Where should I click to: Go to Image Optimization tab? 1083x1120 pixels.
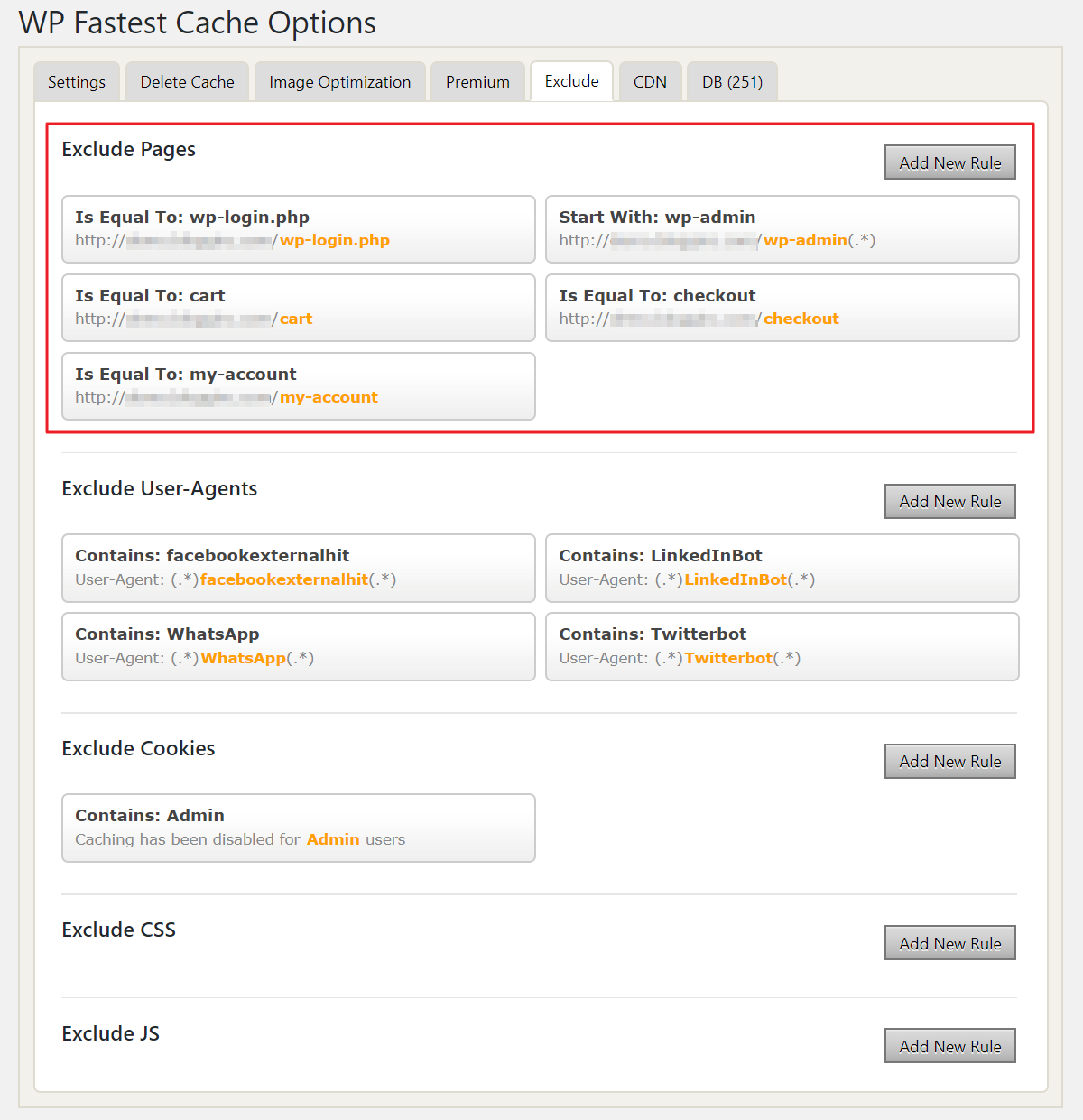(x=339, y=82)
